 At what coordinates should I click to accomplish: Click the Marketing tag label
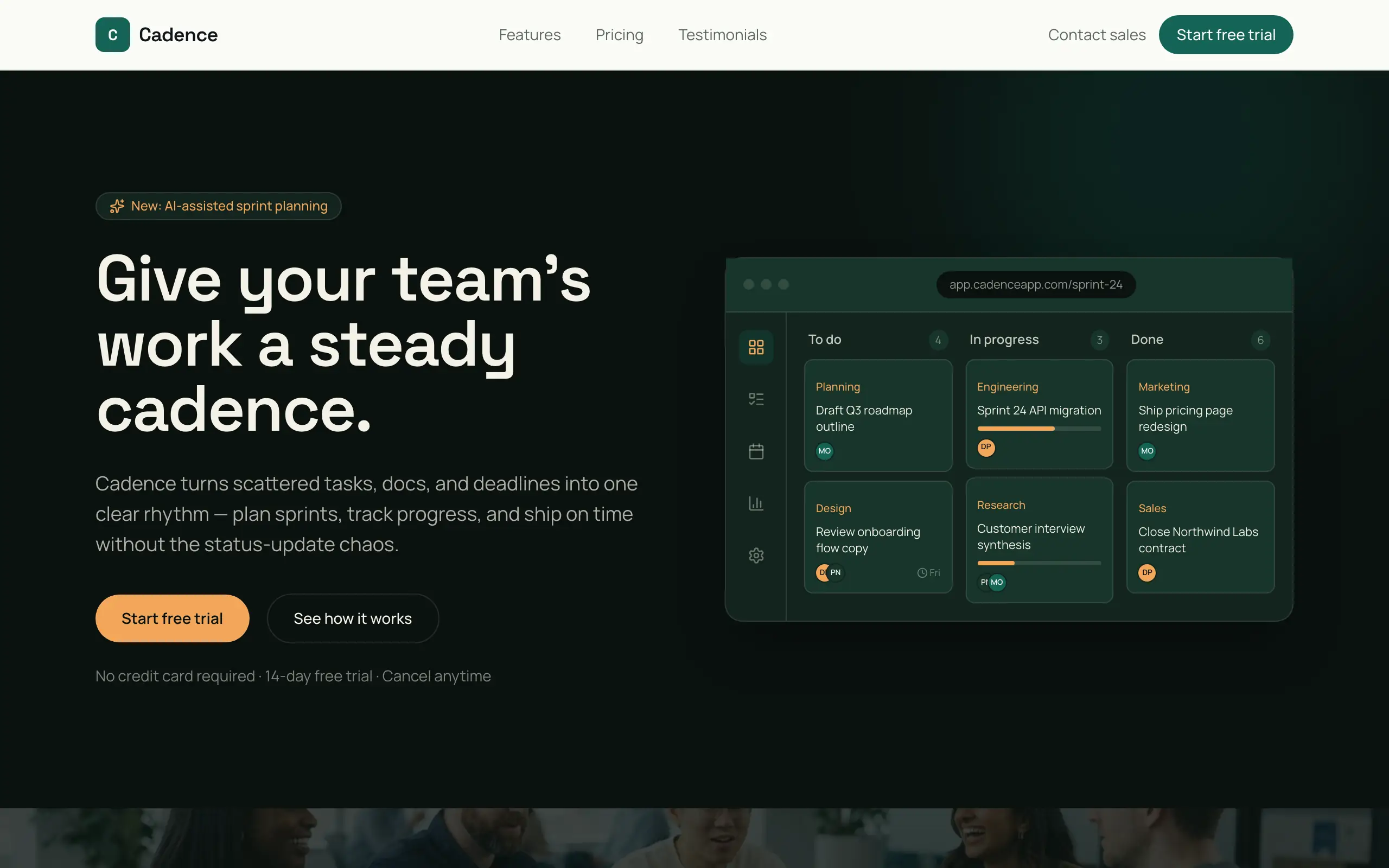pyautogui.click(x=1164, y=387)
